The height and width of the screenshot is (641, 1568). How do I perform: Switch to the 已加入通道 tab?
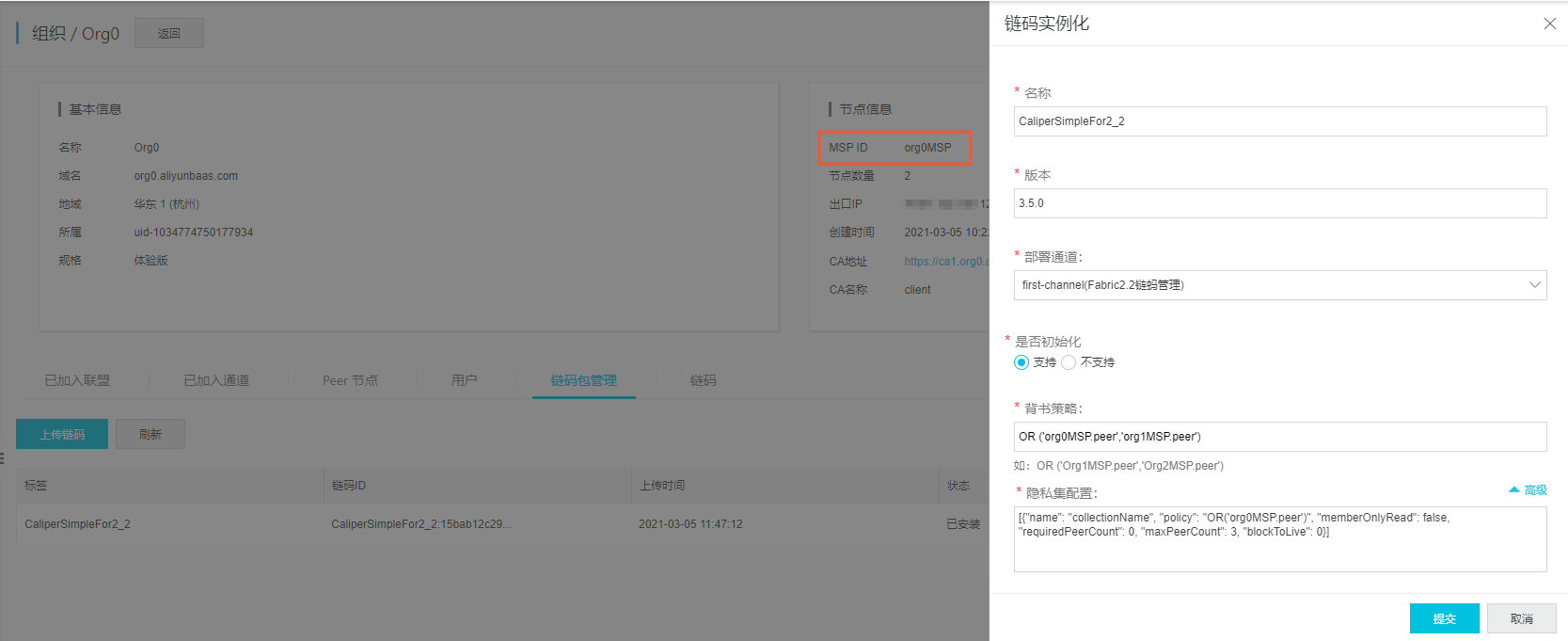point(216,380)
